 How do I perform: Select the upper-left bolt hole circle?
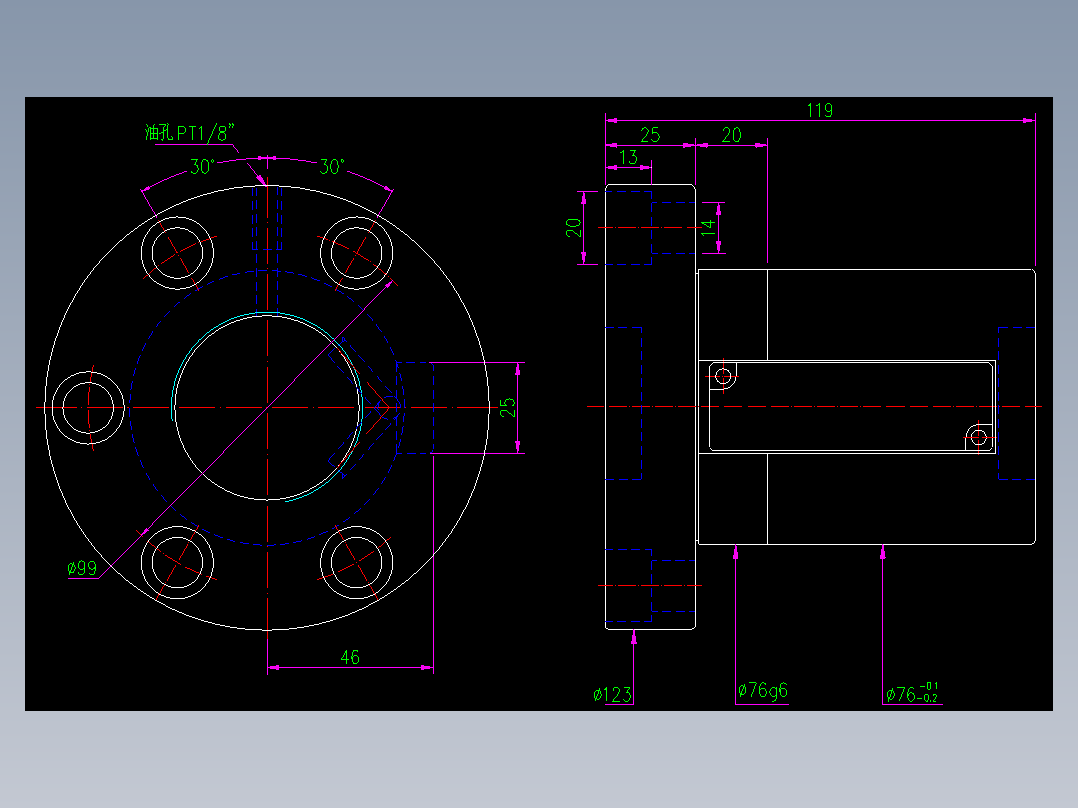[x=177, y=253]
